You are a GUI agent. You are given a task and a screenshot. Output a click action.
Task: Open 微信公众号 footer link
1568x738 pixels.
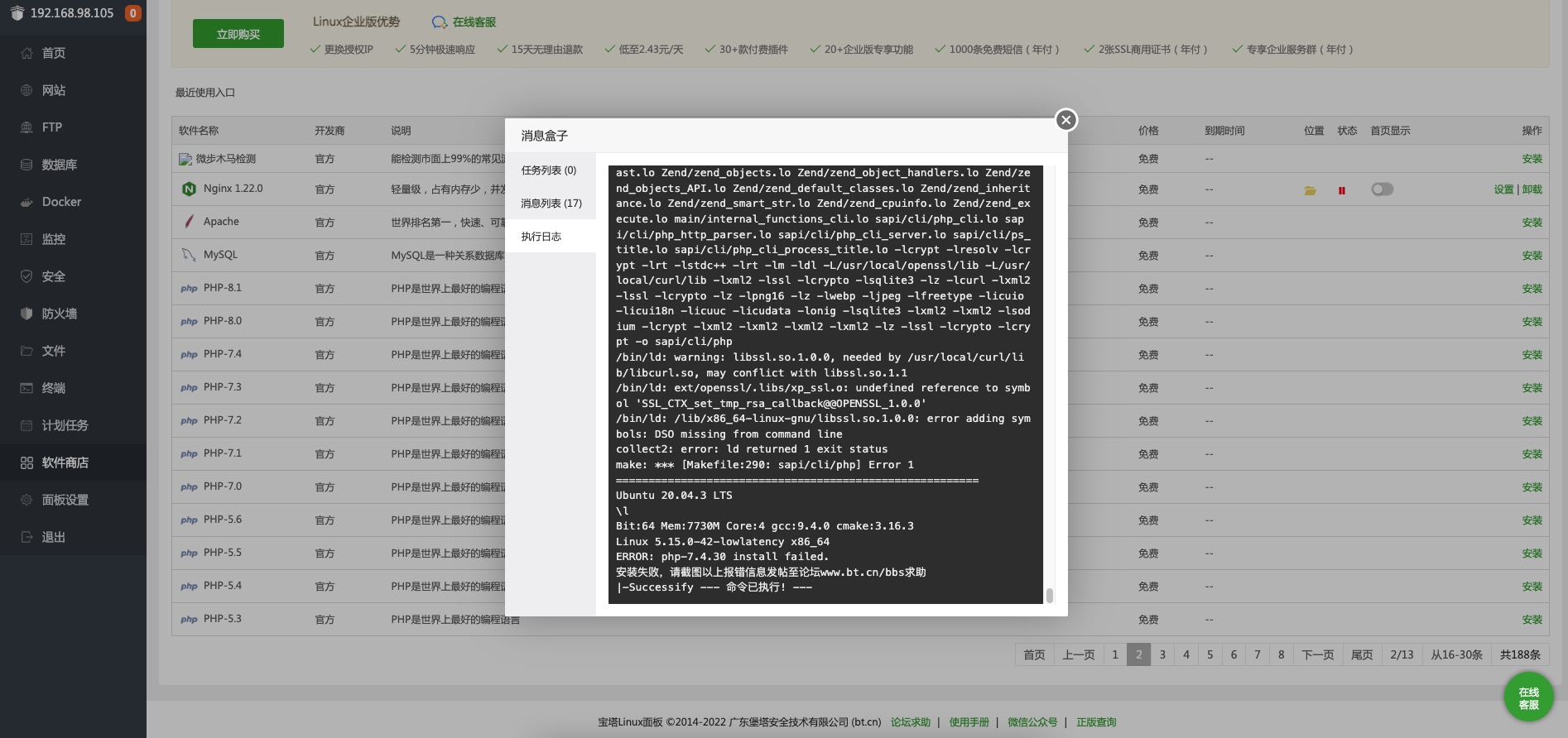pyautogui.click(x=1032, y=722)
